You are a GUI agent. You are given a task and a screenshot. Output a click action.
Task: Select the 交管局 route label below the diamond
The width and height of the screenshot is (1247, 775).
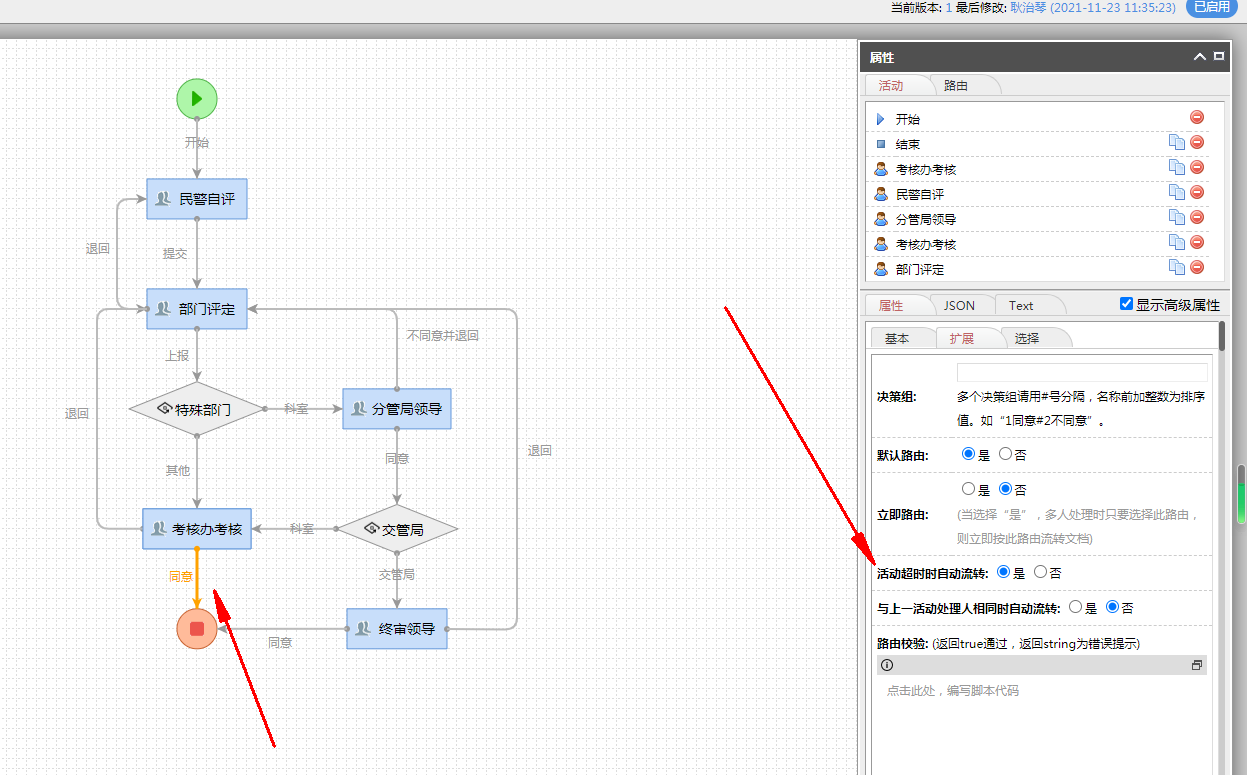(x=396, y=575)
